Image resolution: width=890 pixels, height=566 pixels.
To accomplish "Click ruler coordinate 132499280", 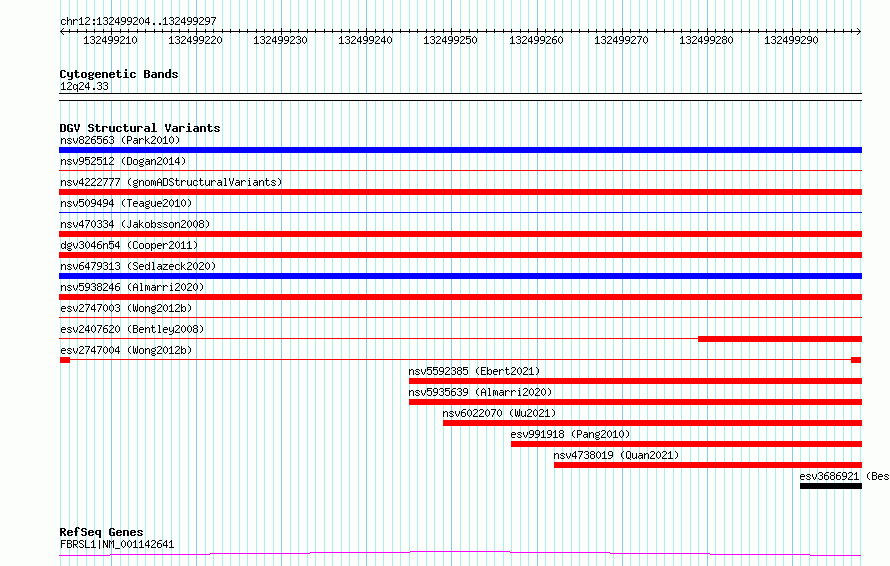I will coord(706,40).
